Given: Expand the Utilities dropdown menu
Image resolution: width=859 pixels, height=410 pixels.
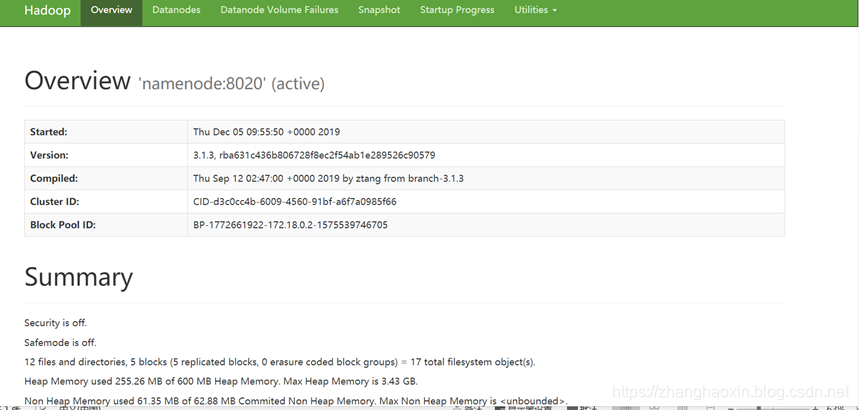Looking at the screenshot, I should pyautogui.click(x=536, y=10).
